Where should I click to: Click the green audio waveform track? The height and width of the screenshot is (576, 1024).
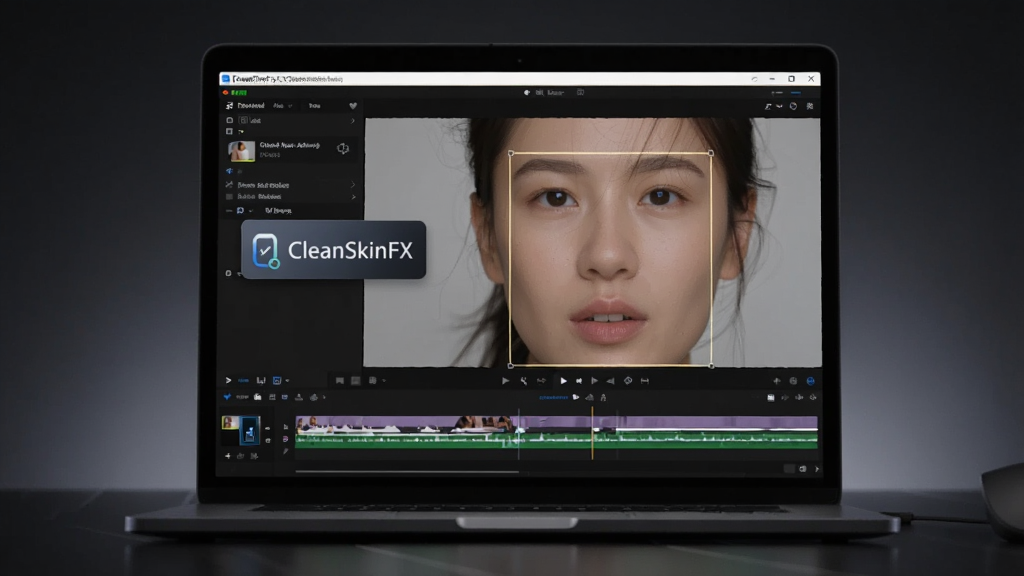pyautogui.click(x=556, y=440)
